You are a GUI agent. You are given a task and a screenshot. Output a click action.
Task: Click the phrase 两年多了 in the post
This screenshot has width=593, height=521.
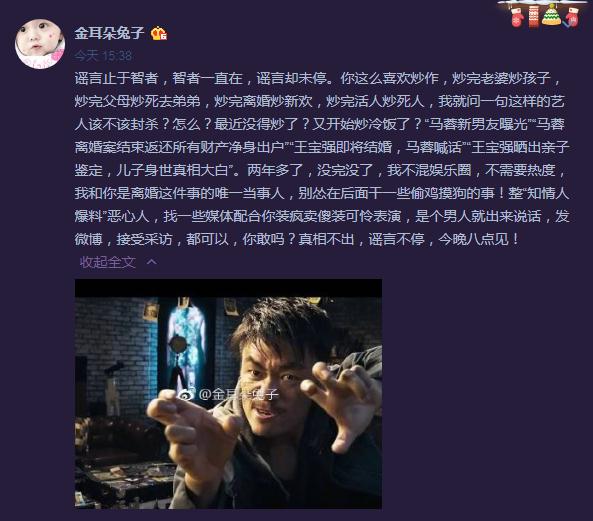click(275, 170)
